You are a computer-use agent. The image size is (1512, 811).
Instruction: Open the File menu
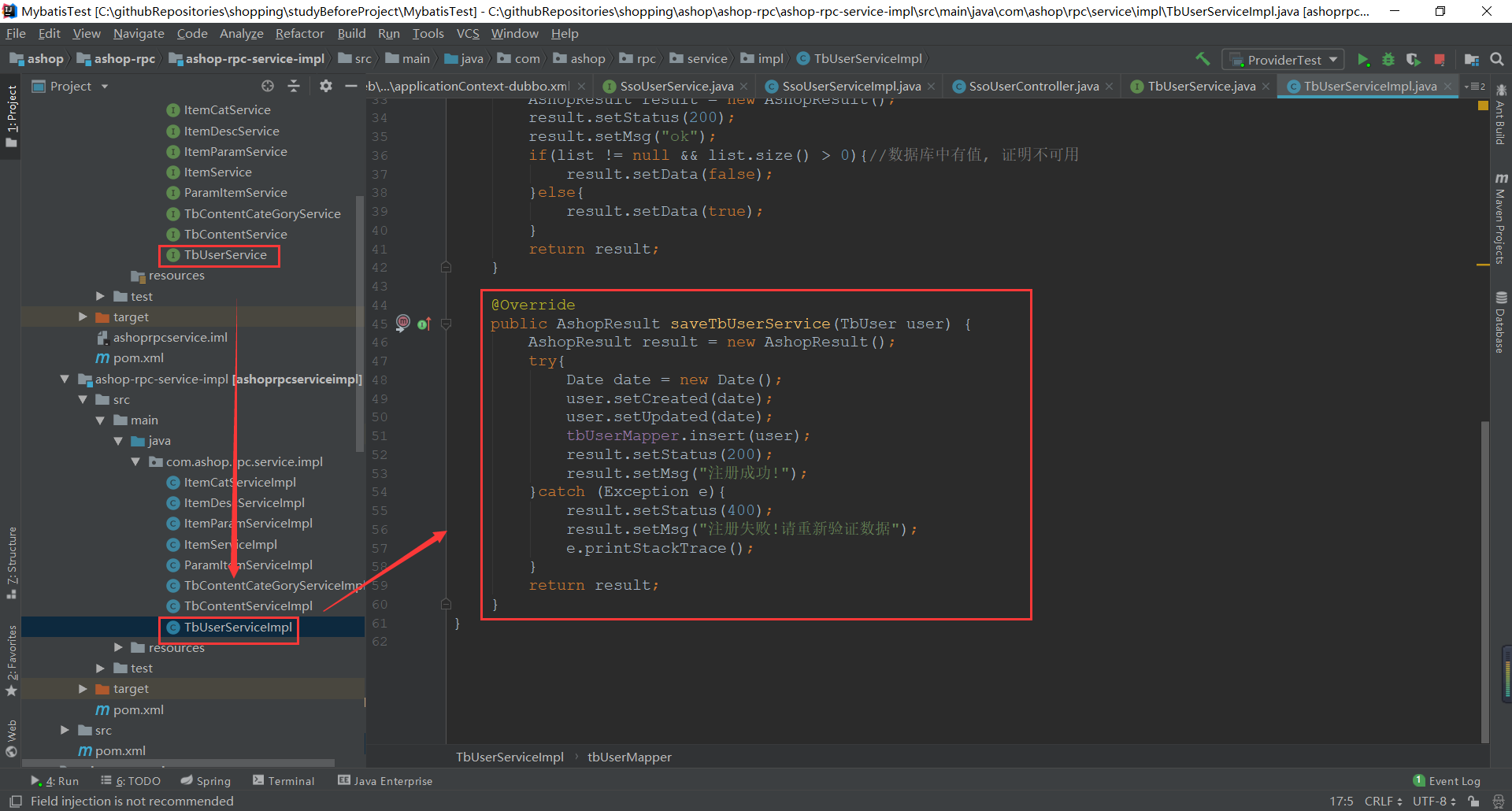pyautogui.click(x=16, y=33)
